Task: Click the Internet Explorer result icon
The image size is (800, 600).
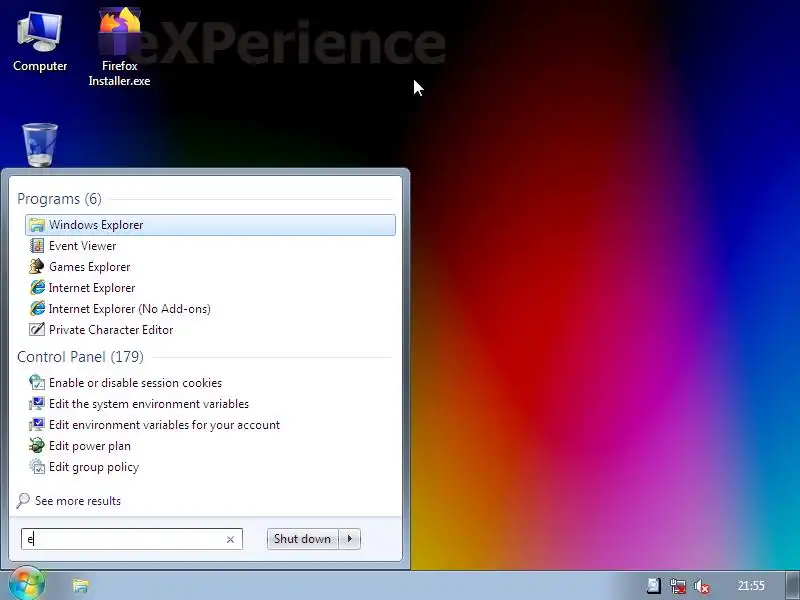Action: (37, 288)
